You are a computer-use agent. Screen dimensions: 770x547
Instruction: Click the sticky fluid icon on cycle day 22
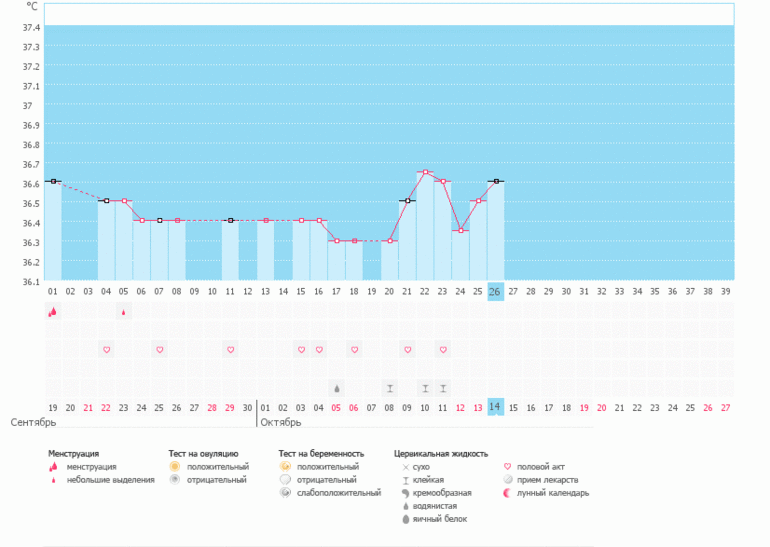tap(425, 387)
